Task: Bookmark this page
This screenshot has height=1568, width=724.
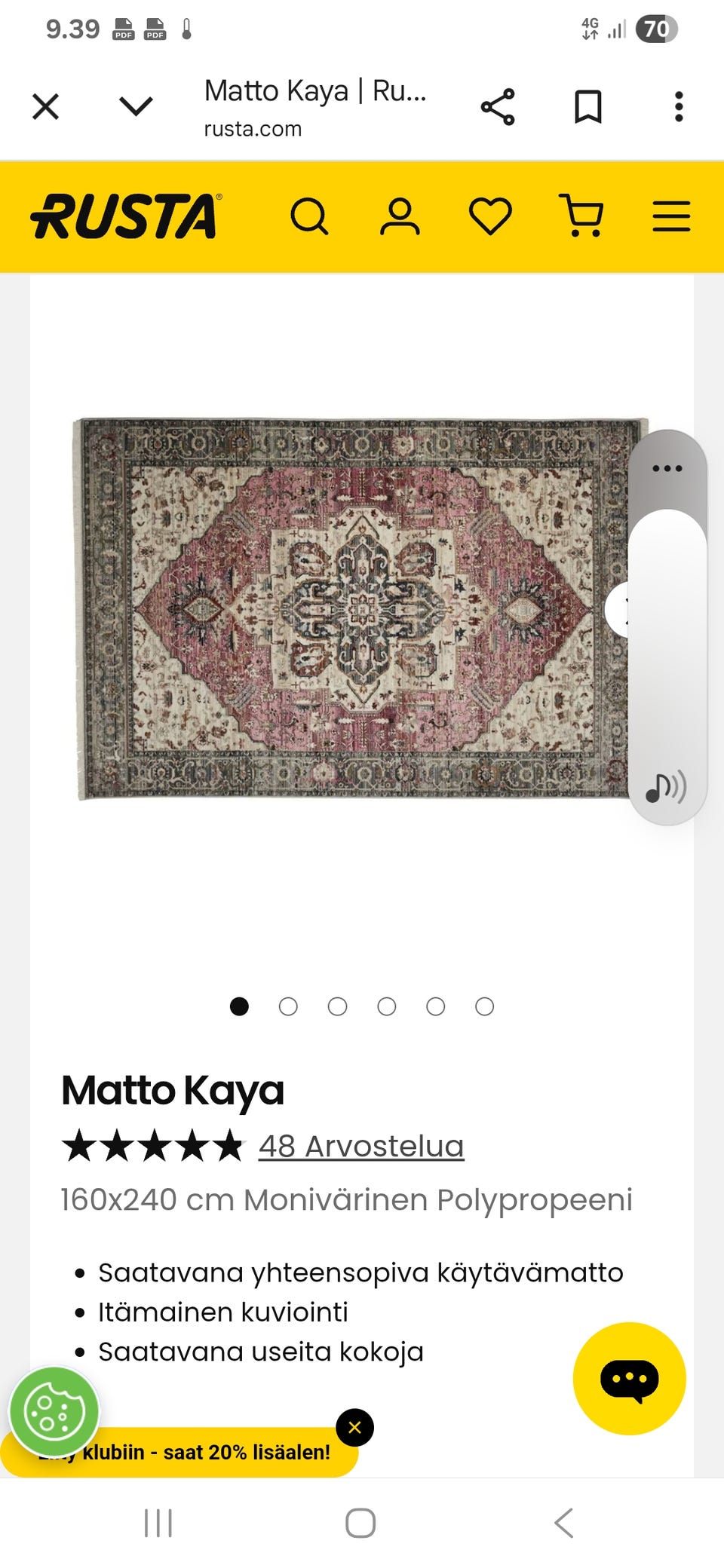Action: [588, 106]
